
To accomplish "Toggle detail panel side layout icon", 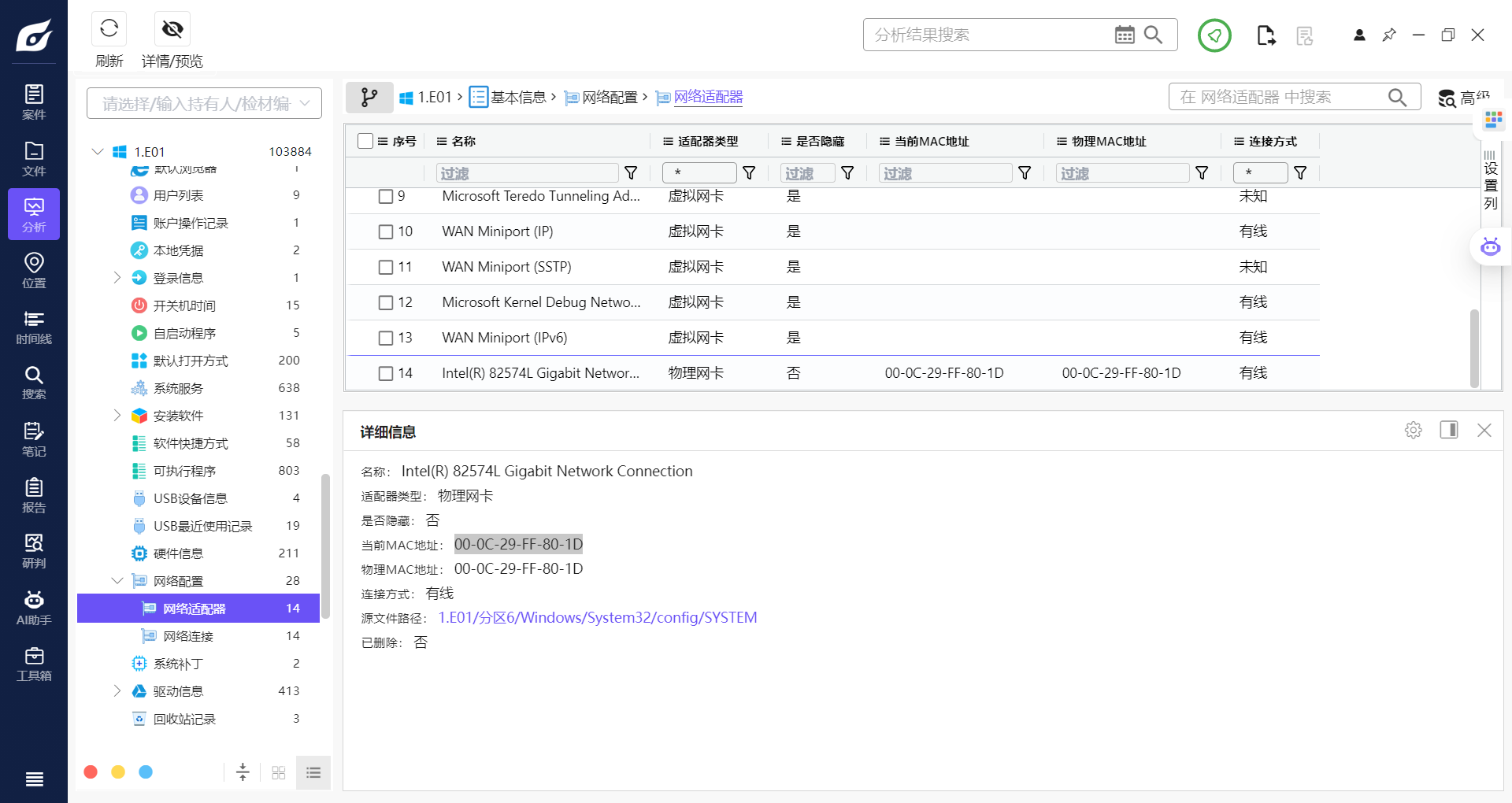I will coord(1449,430).
